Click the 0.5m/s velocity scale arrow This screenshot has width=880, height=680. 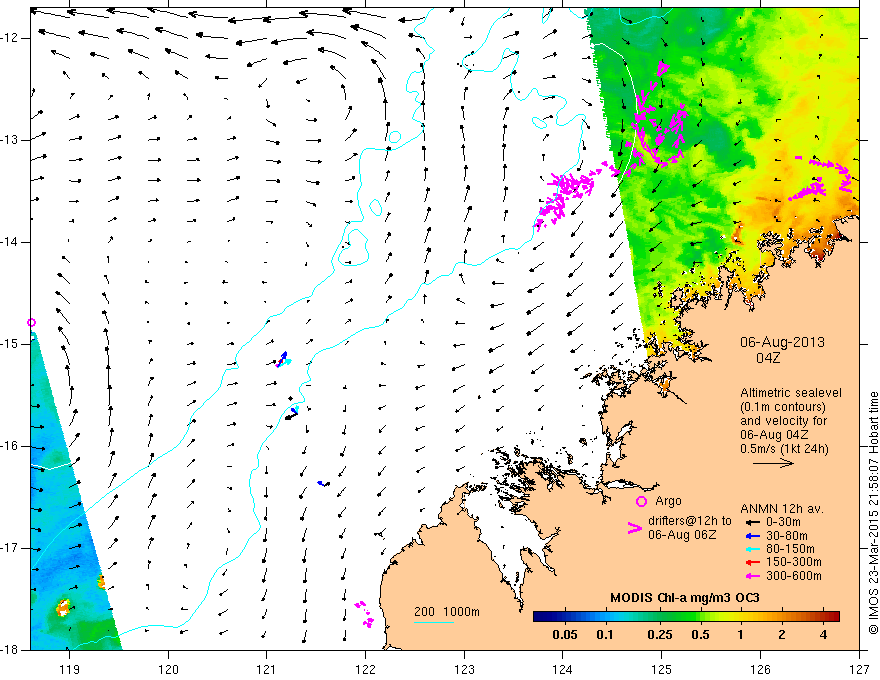[773, 463]
